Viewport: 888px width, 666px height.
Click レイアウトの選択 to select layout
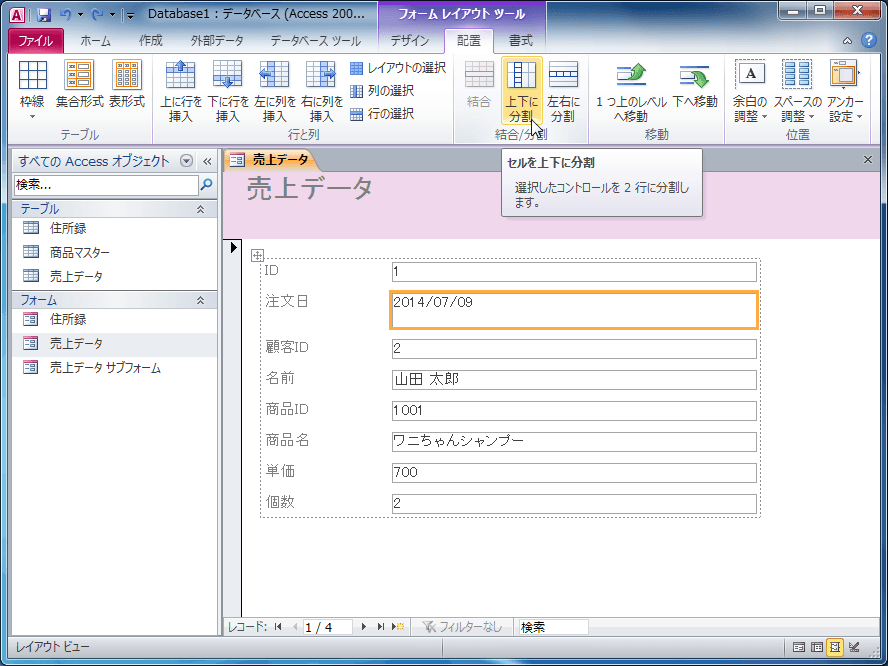[398, 68]
